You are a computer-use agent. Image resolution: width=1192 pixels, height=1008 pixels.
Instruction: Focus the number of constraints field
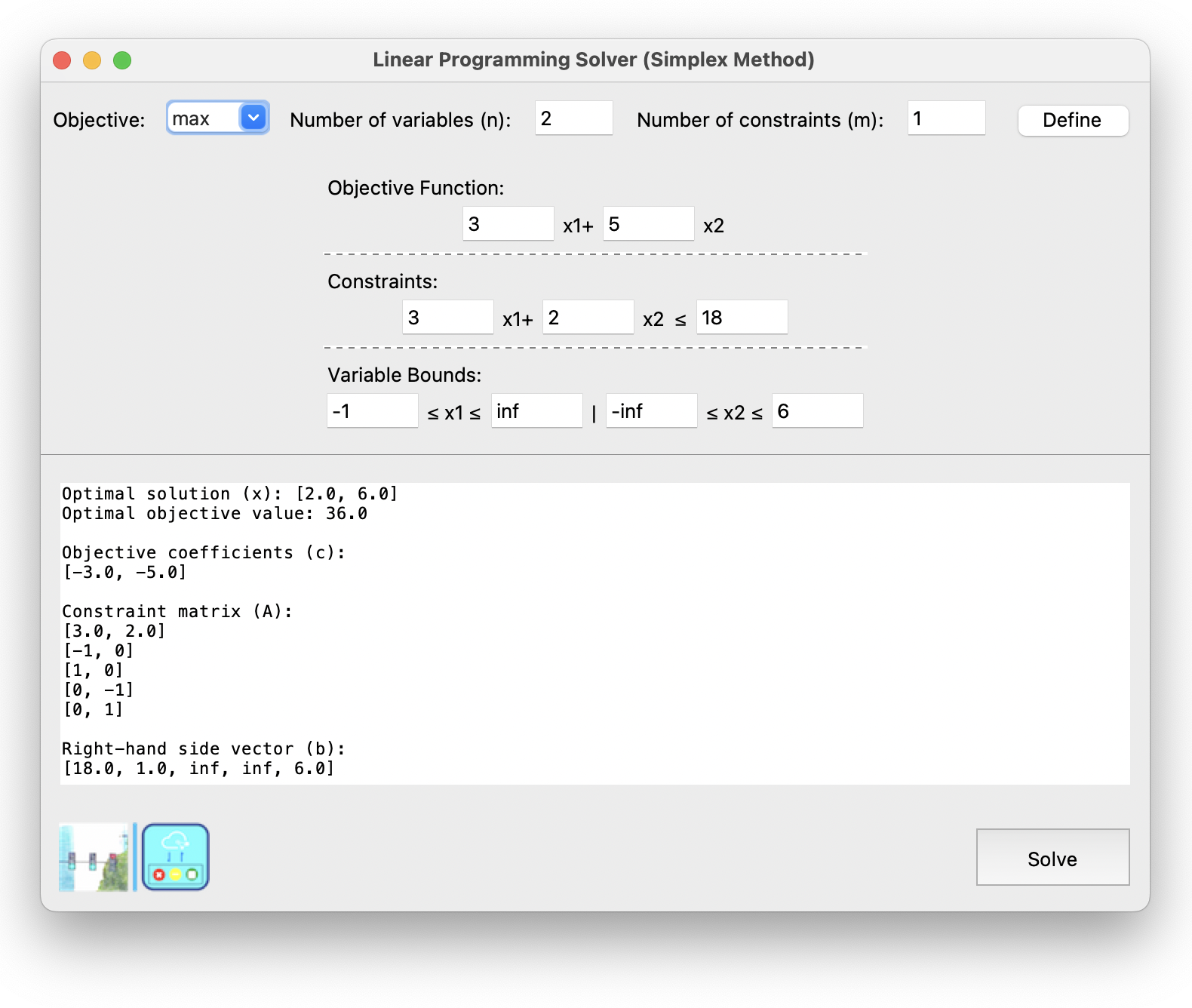946,118
